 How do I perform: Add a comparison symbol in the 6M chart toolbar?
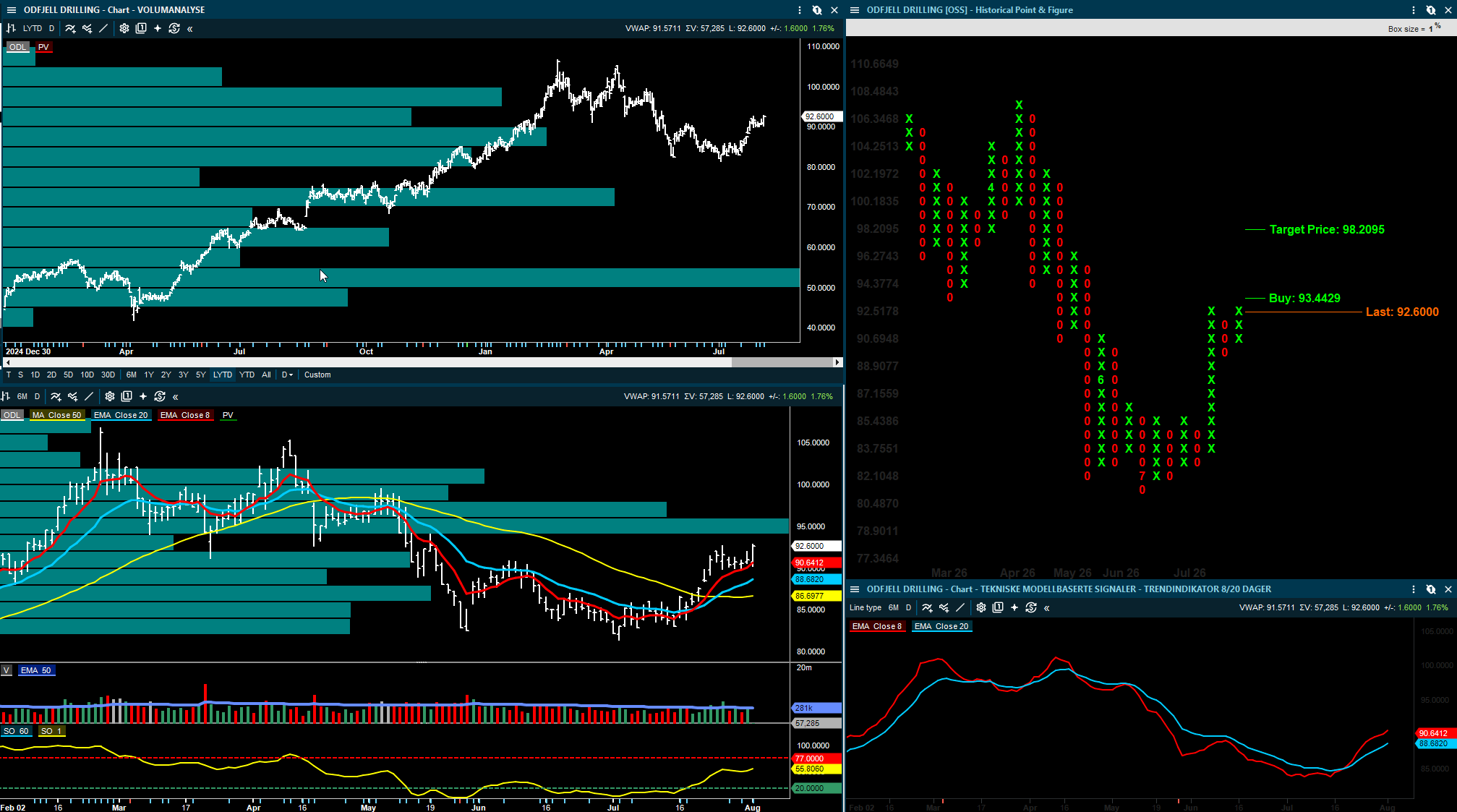(72, 396)
